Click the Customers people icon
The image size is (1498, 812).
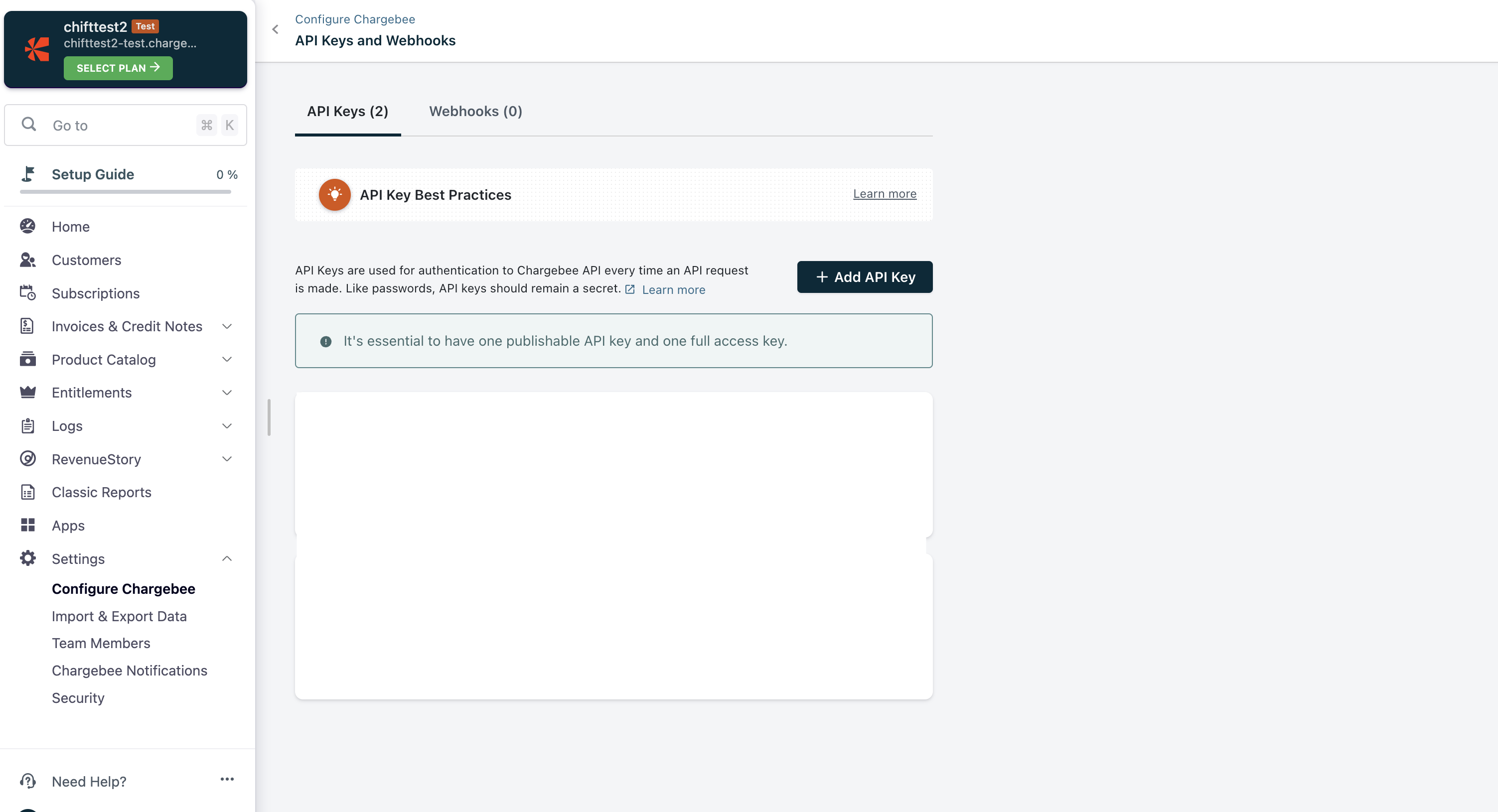point(27,260)
